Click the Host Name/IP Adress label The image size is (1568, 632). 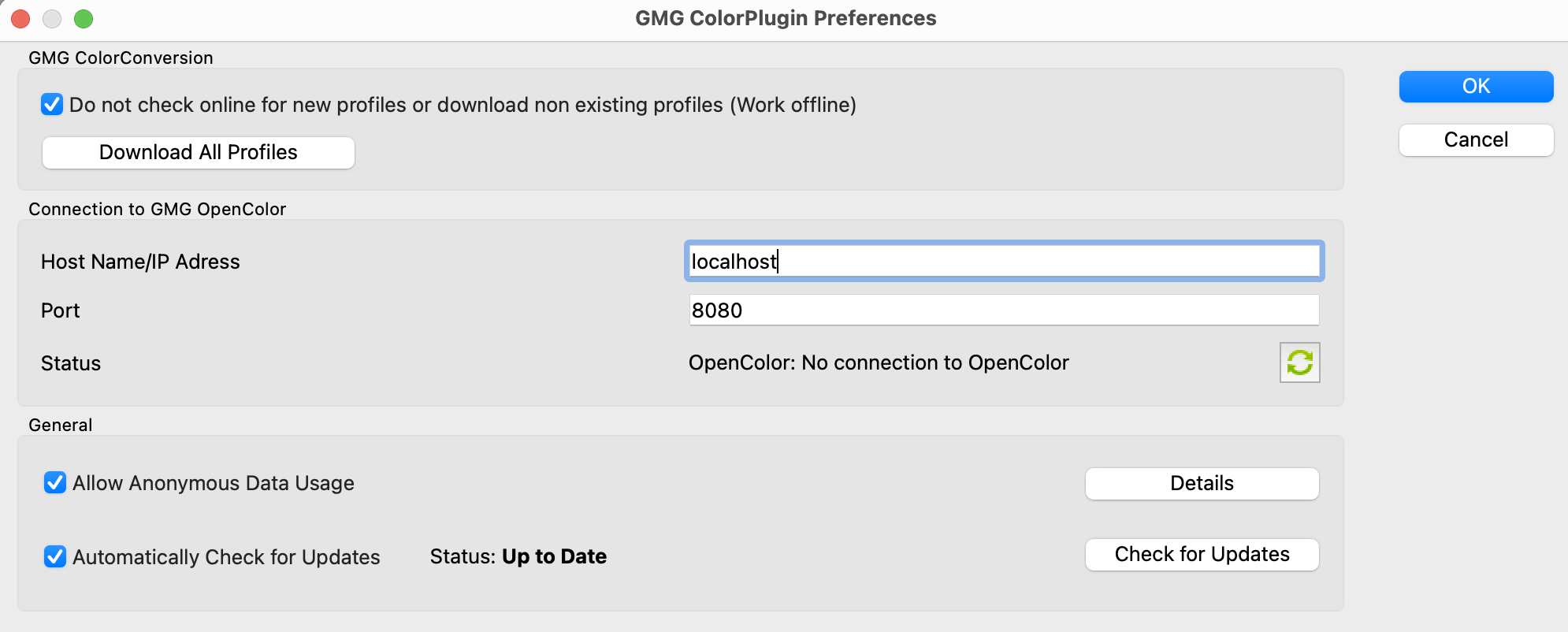click(140, 262)
